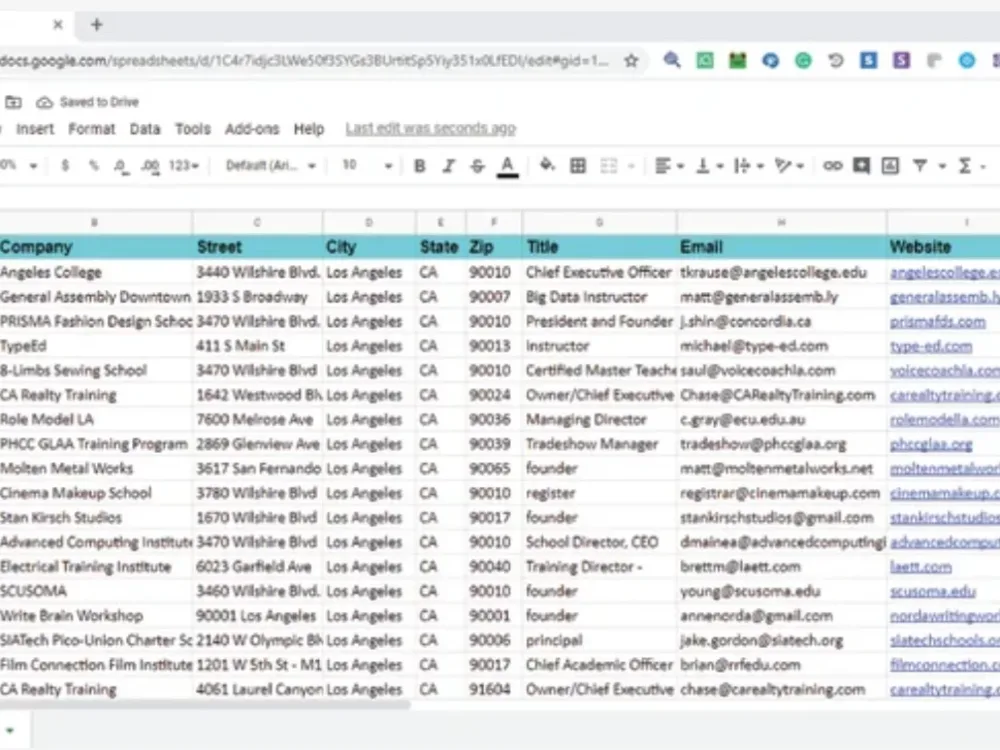Screen dimensions: 1000x750
Task: Click the insert chart icon
Action: coord(890,166)
